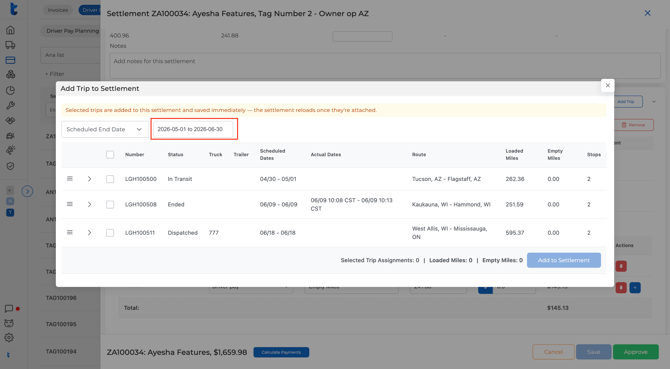
Task: Click the Save button
Action: pos(594,352)
